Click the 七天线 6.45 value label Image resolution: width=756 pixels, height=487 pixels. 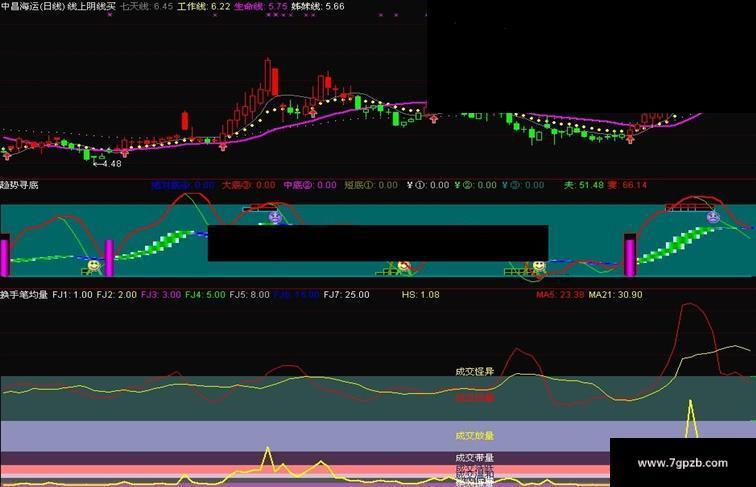[x=147, y=6]
